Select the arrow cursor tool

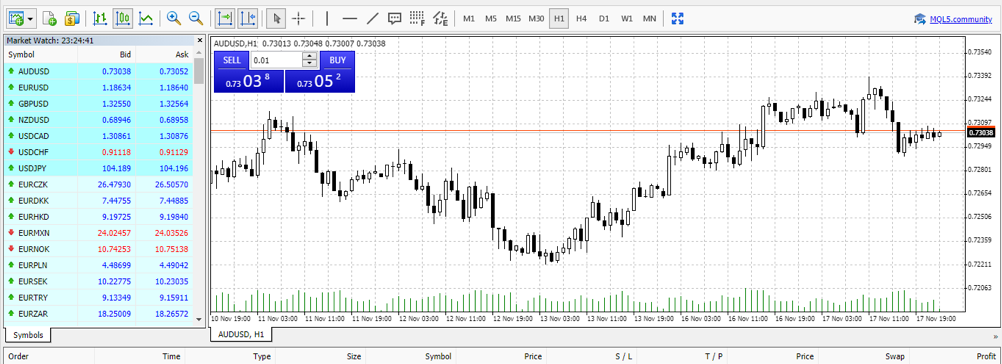click(276, 19)
